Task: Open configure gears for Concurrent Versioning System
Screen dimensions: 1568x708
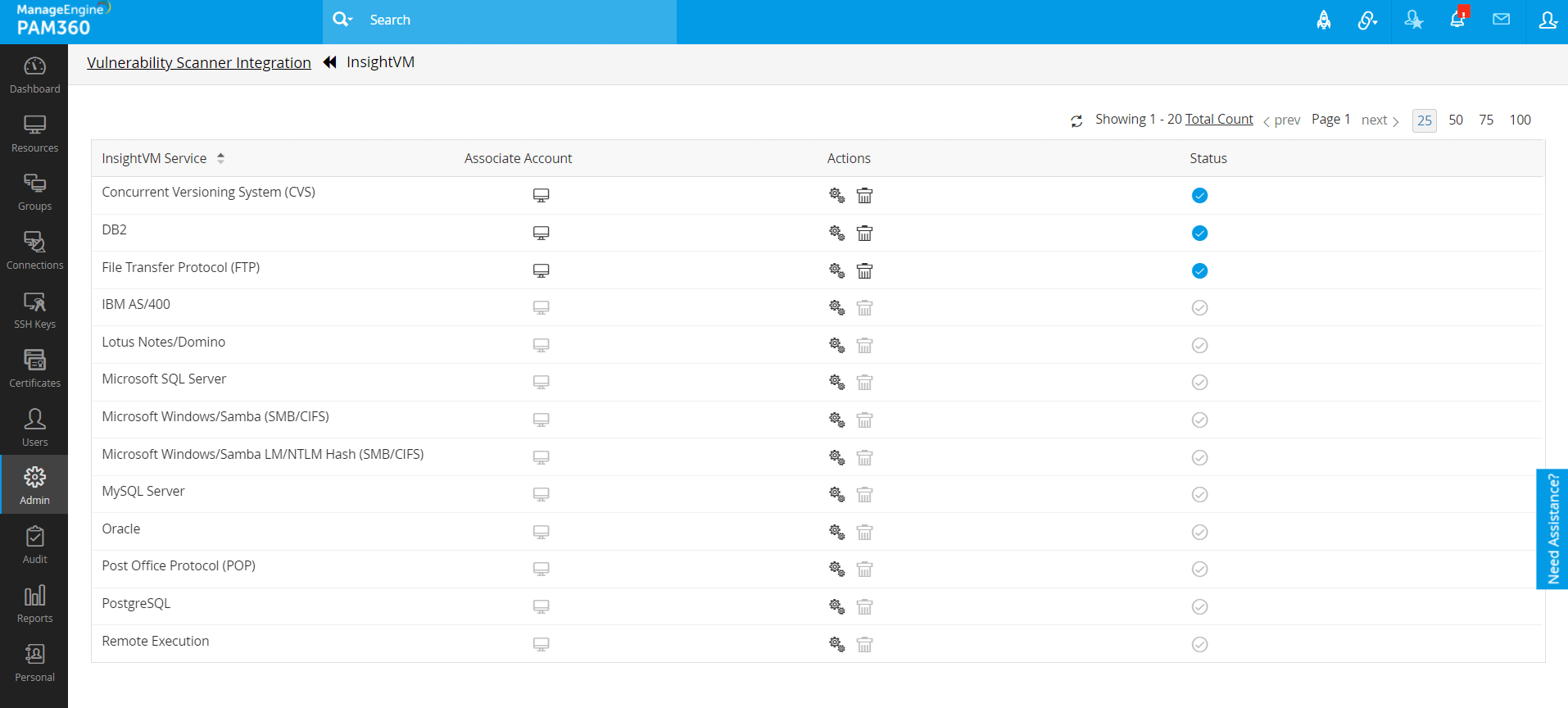Action: coord(836,195)
